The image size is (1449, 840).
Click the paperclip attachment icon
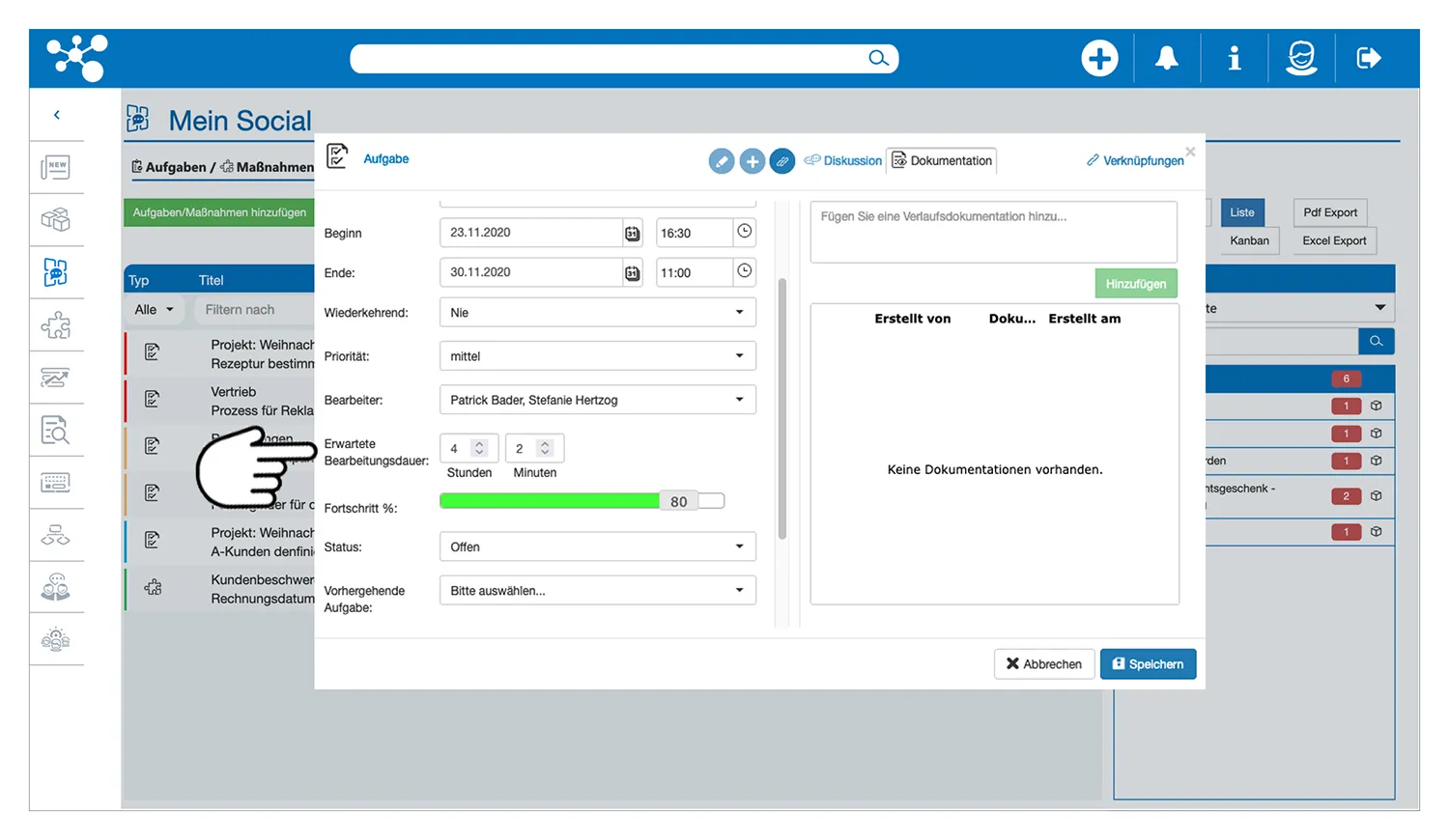pos(782,161)
